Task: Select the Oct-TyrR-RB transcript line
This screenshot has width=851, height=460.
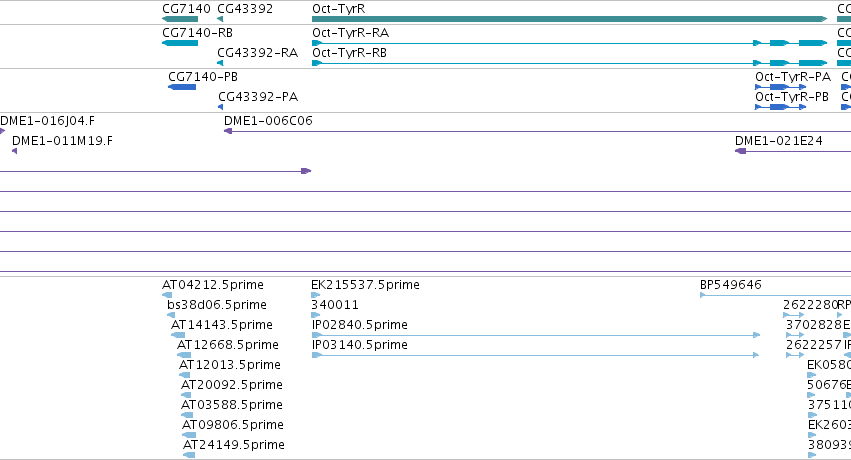Action: pyautogui.click(x=569, y=63)
